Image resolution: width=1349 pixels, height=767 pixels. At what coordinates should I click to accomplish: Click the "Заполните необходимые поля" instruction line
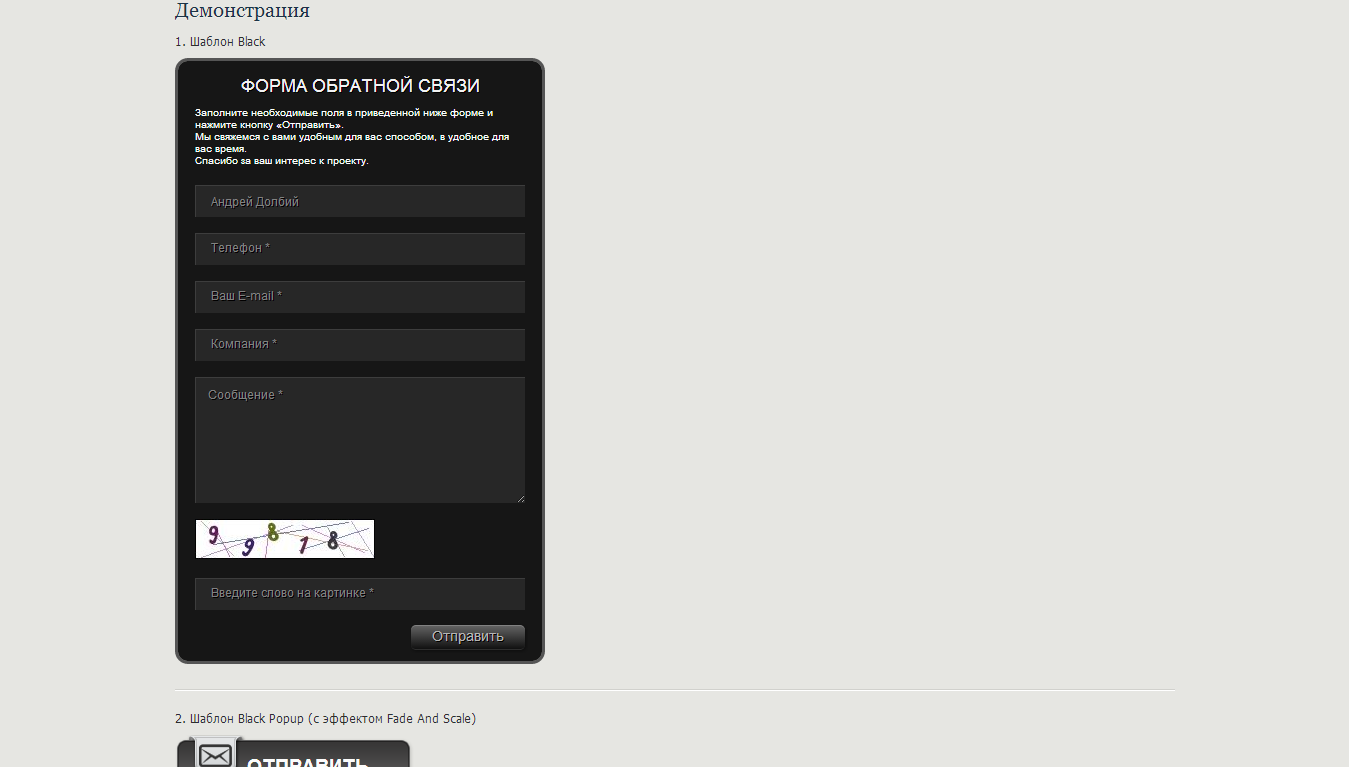point(343,113)
